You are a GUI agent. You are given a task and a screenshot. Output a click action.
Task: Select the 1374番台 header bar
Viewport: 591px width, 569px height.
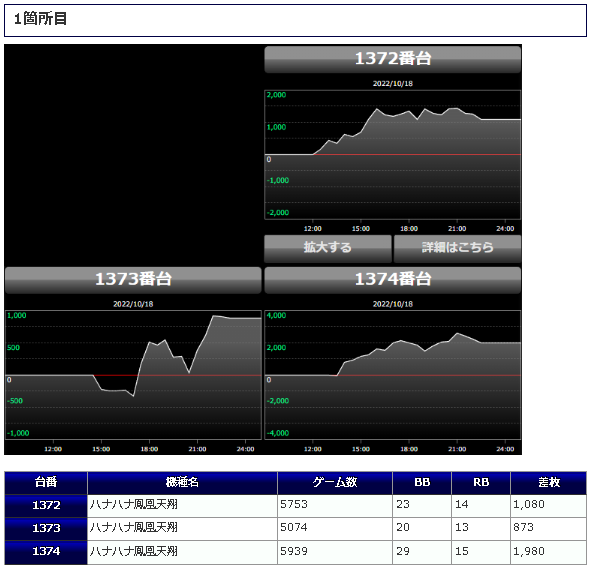coord(392,280)
